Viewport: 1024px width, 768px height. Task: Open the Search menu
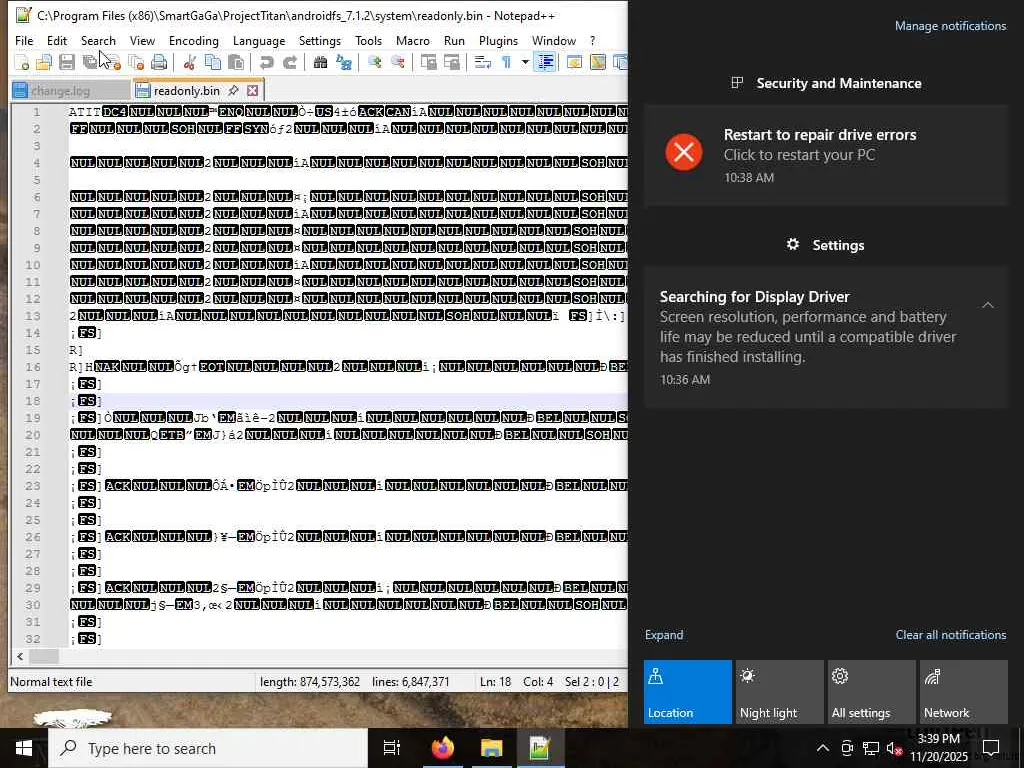point(98,40)
